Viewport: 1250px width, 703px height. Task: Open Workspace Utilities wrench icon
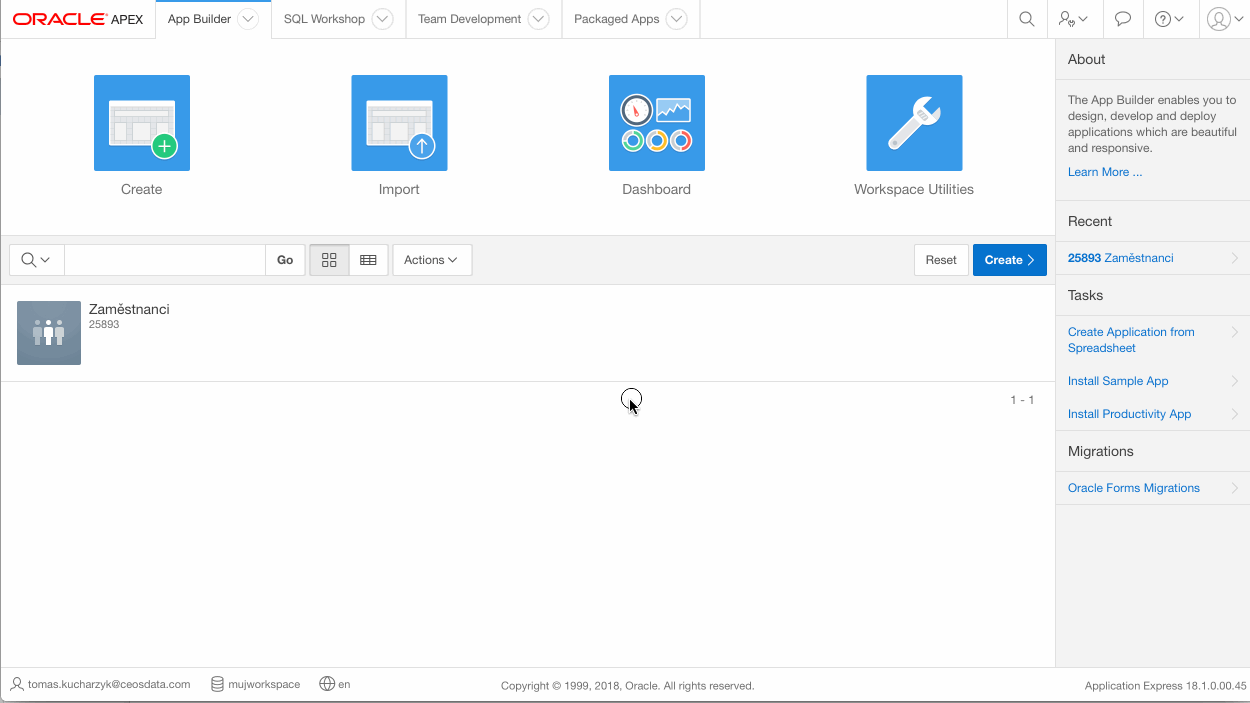click(x=914, y=123)
